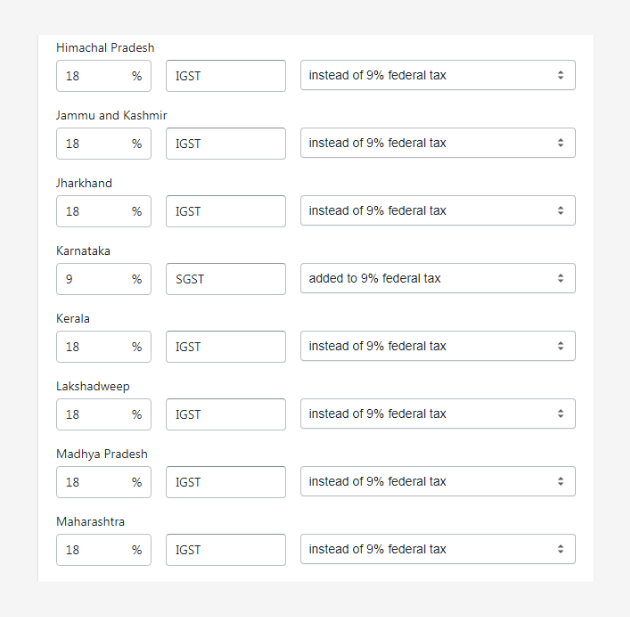Click Lakshadweep tax rate field

(x=104, y=415)
